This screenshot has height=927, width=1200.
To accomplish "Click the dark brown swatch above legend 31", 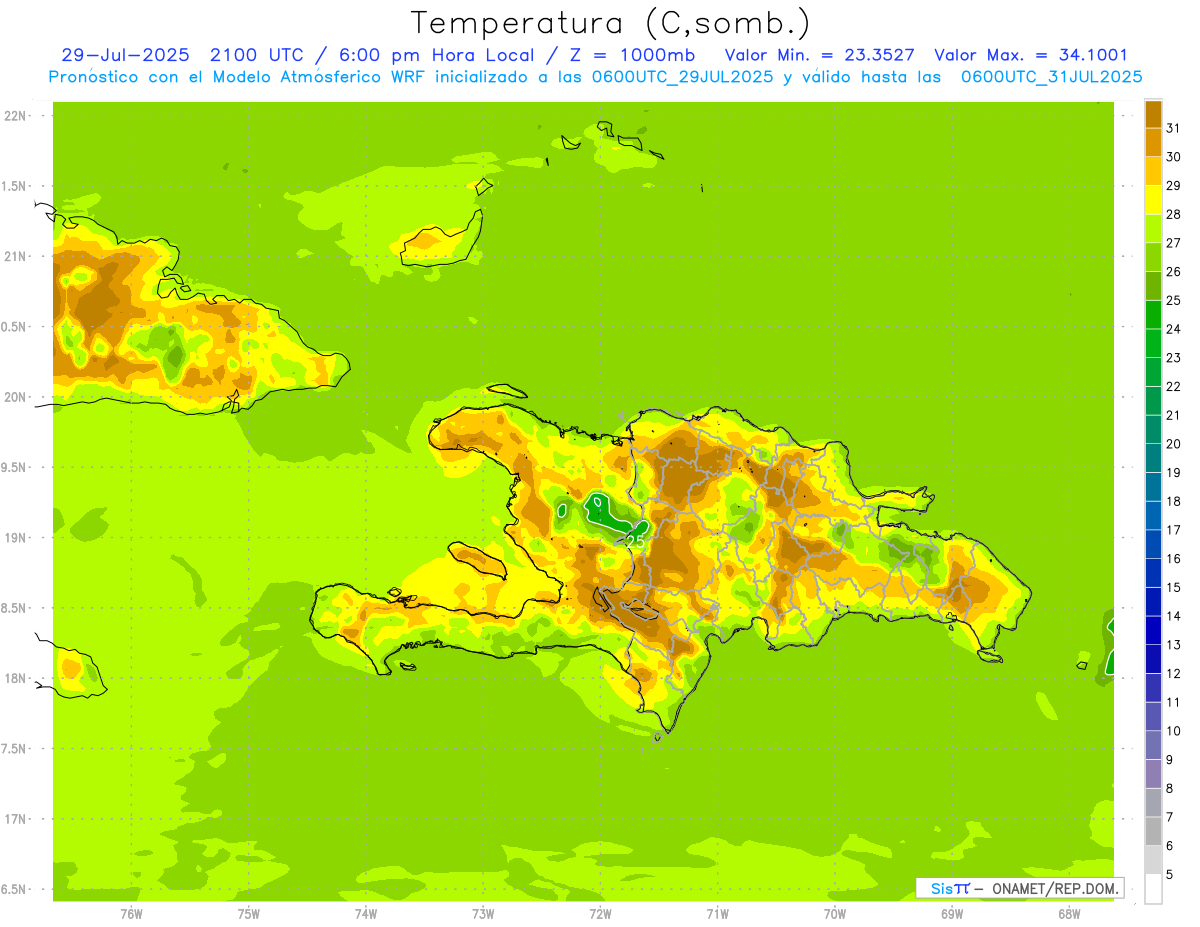I will pyautogui.click(x=1153, y=114).
